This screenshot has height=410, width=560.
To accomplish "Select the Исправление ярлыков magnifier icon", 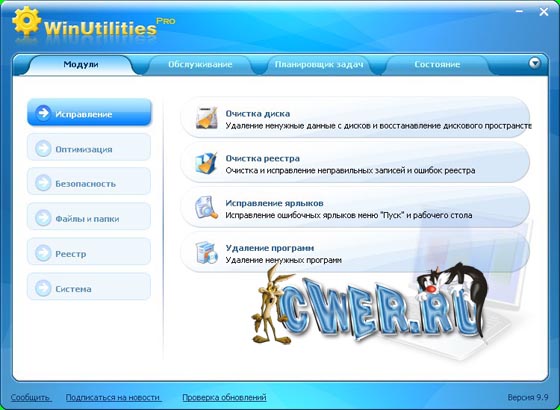I will tap(206, 208).
